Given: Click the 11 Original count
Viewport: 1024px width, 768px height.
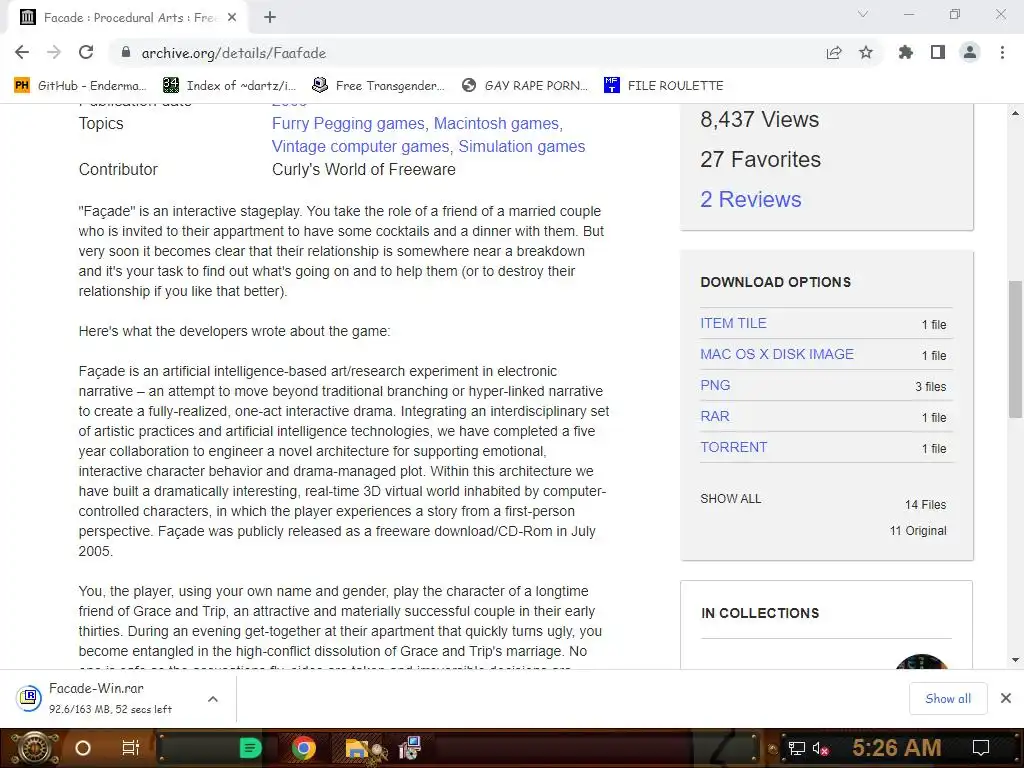Looking at the screenshot, I should (x=918, y=531).
